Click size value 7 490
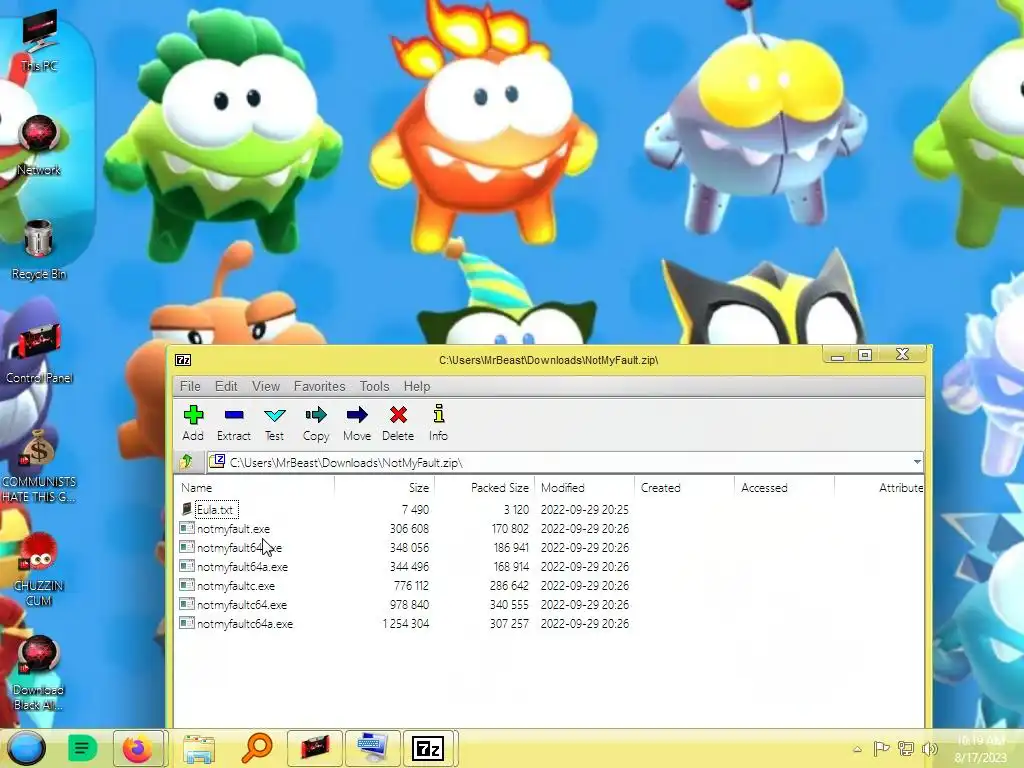The width and height of the screenshot is (1024, 768). click(x=415, y=509)
